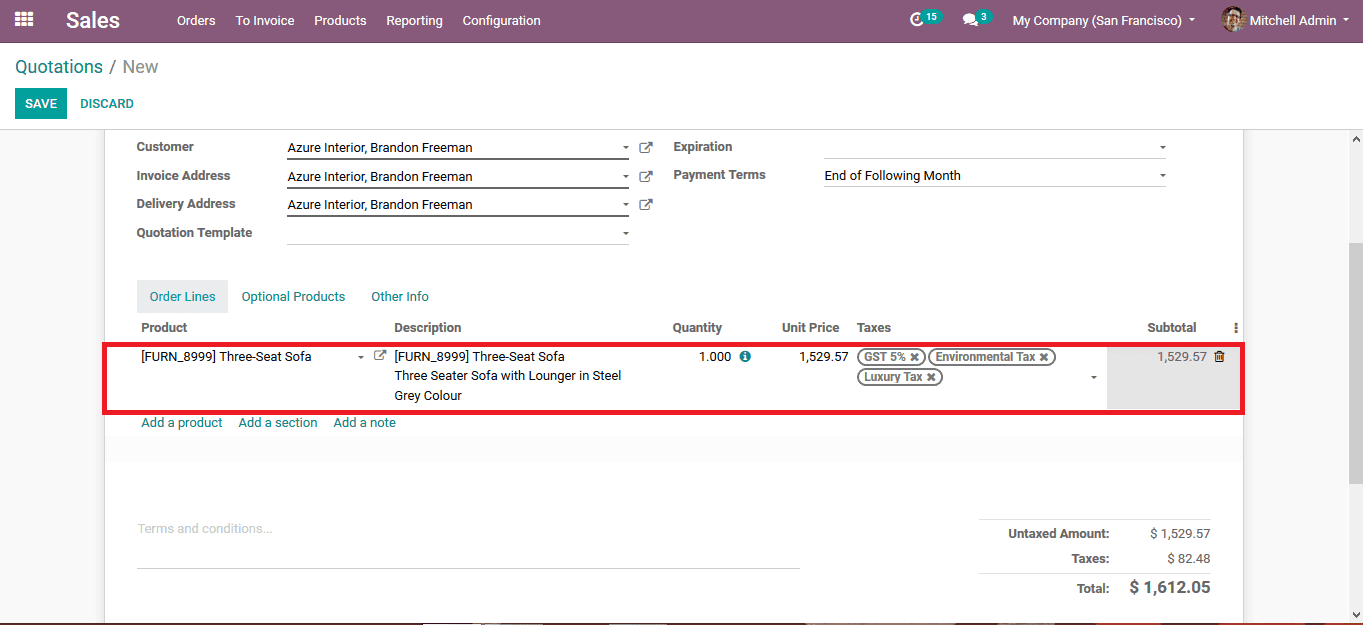
Task: Switch to Optional Products tab
Action: click(x=293, y=297)
